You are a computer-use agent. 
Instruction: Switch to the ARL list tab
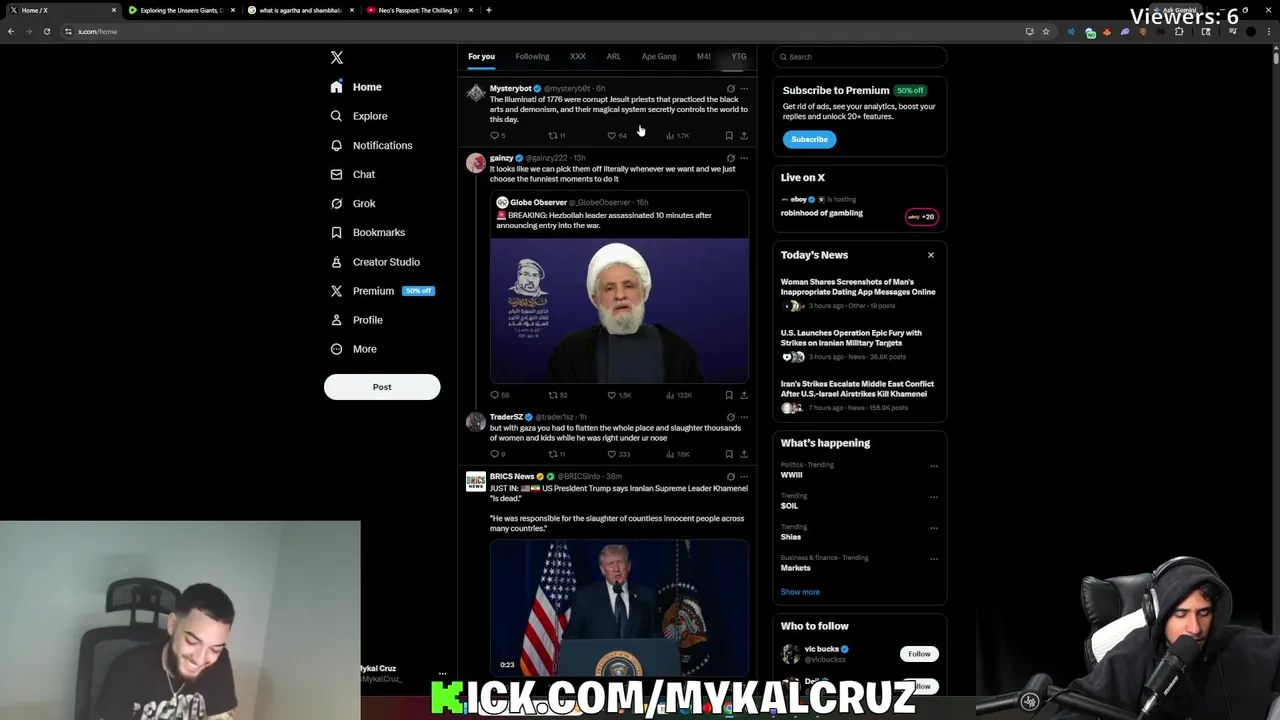[x=613, y=57]
